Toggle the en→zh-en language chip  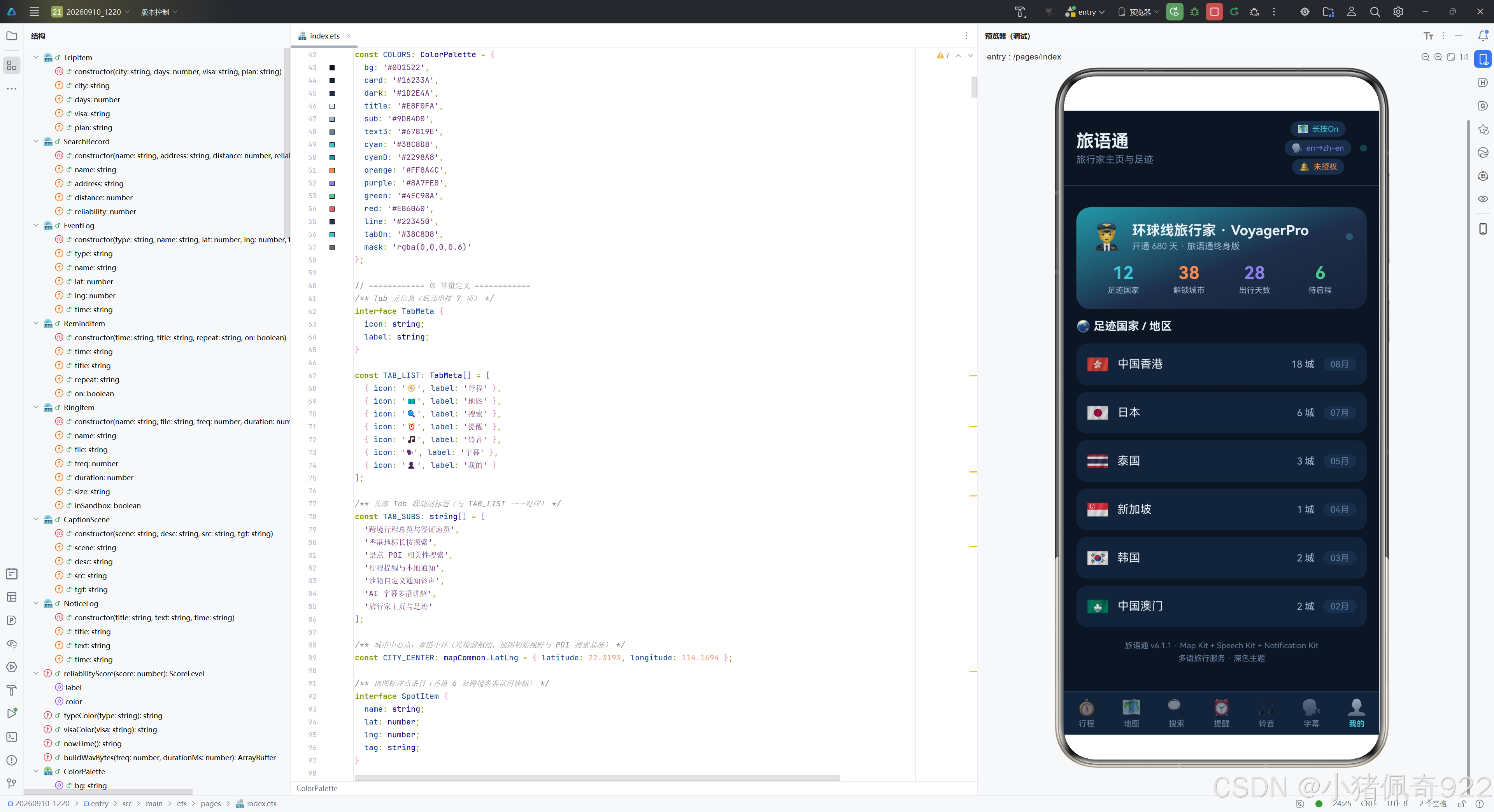tap(1318, 148)
